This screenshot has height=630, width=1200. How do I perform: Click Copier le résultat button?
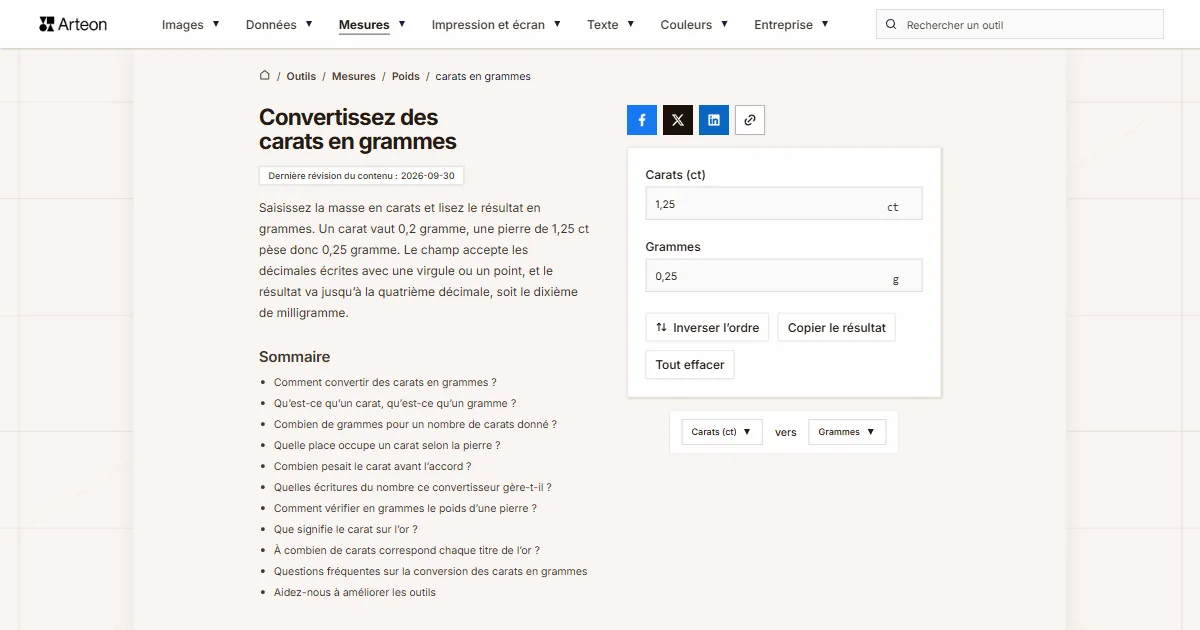[837, 327]
